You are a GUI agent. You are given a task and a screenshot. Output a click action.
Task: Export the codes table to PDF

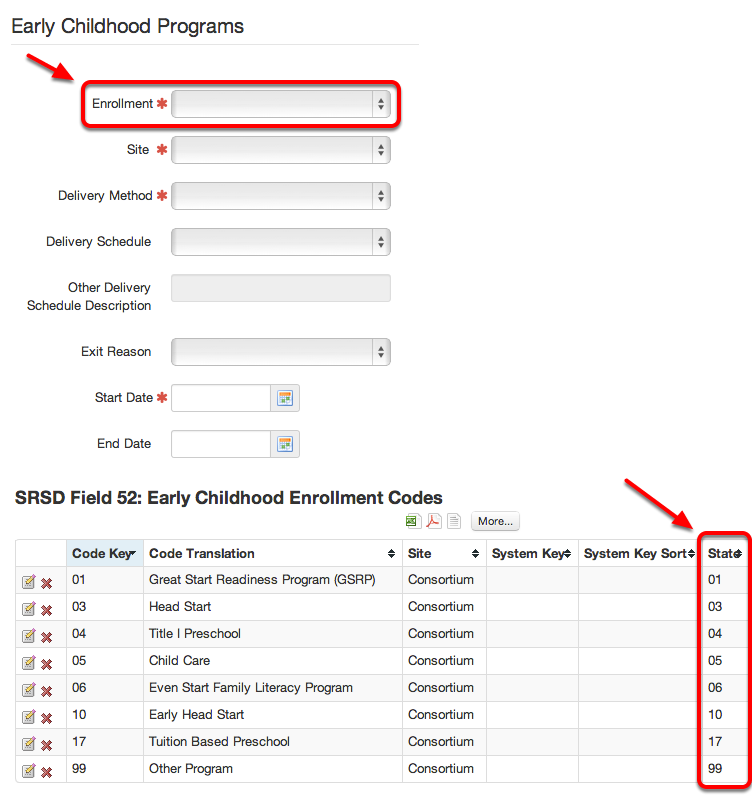click(434, 521)
